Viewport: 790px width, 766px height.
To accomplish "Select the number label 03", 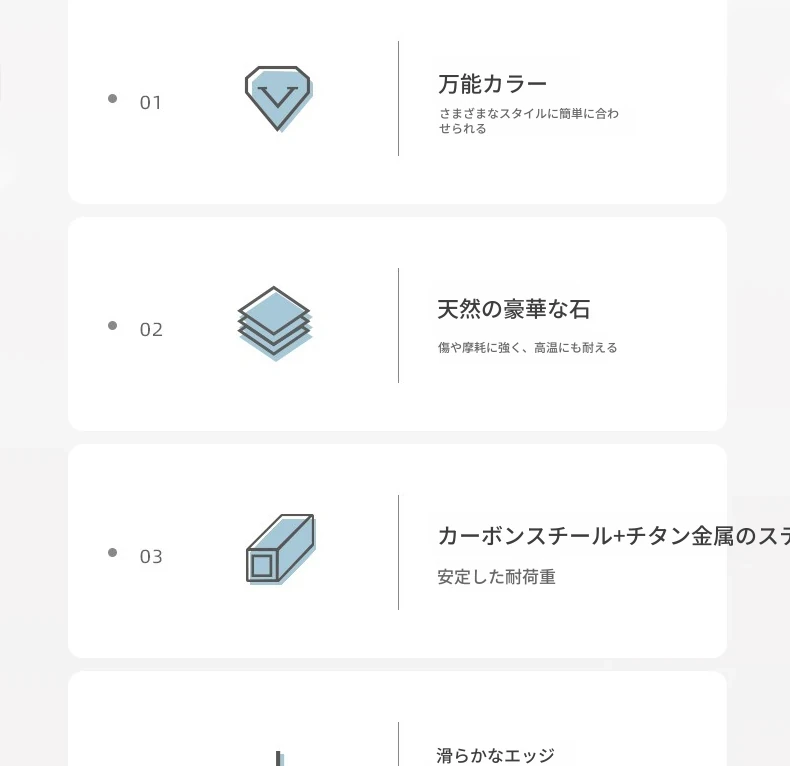I will [x=151, y=557].
